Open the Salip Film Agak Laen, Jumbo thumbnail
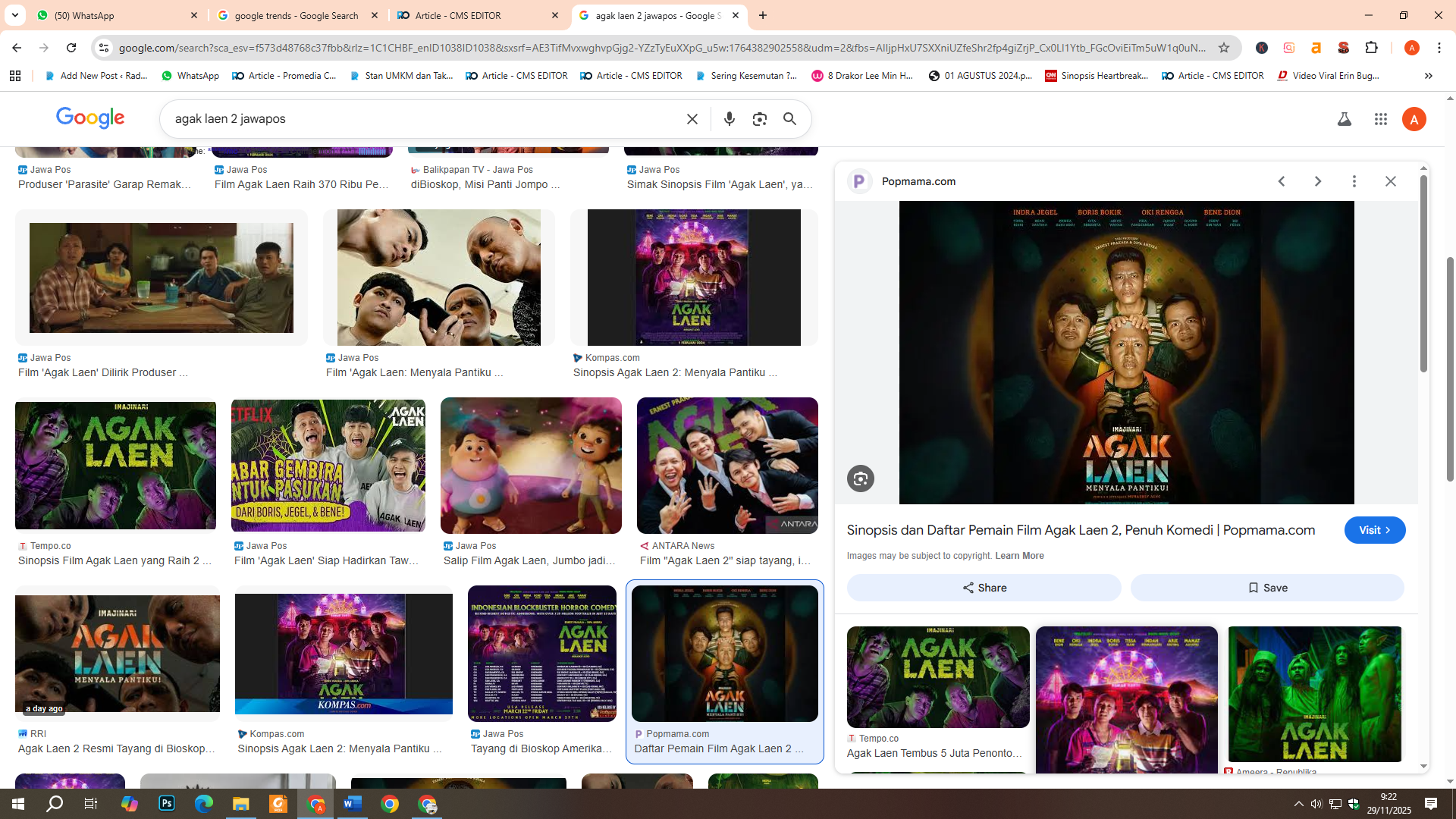Screen dimensions: 1456x819 click(x=531, y=466)
